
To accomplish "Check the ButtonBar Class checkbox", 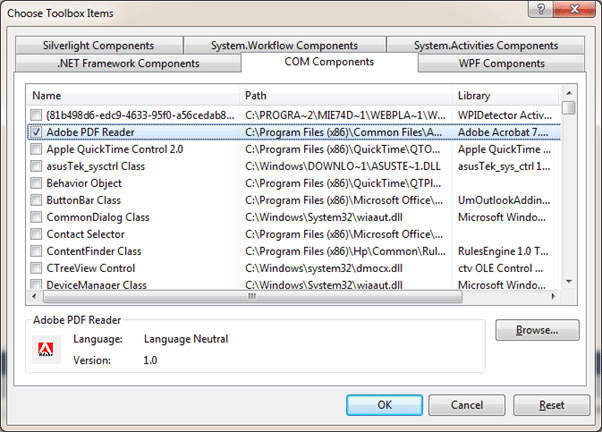I will coord(36,200).
